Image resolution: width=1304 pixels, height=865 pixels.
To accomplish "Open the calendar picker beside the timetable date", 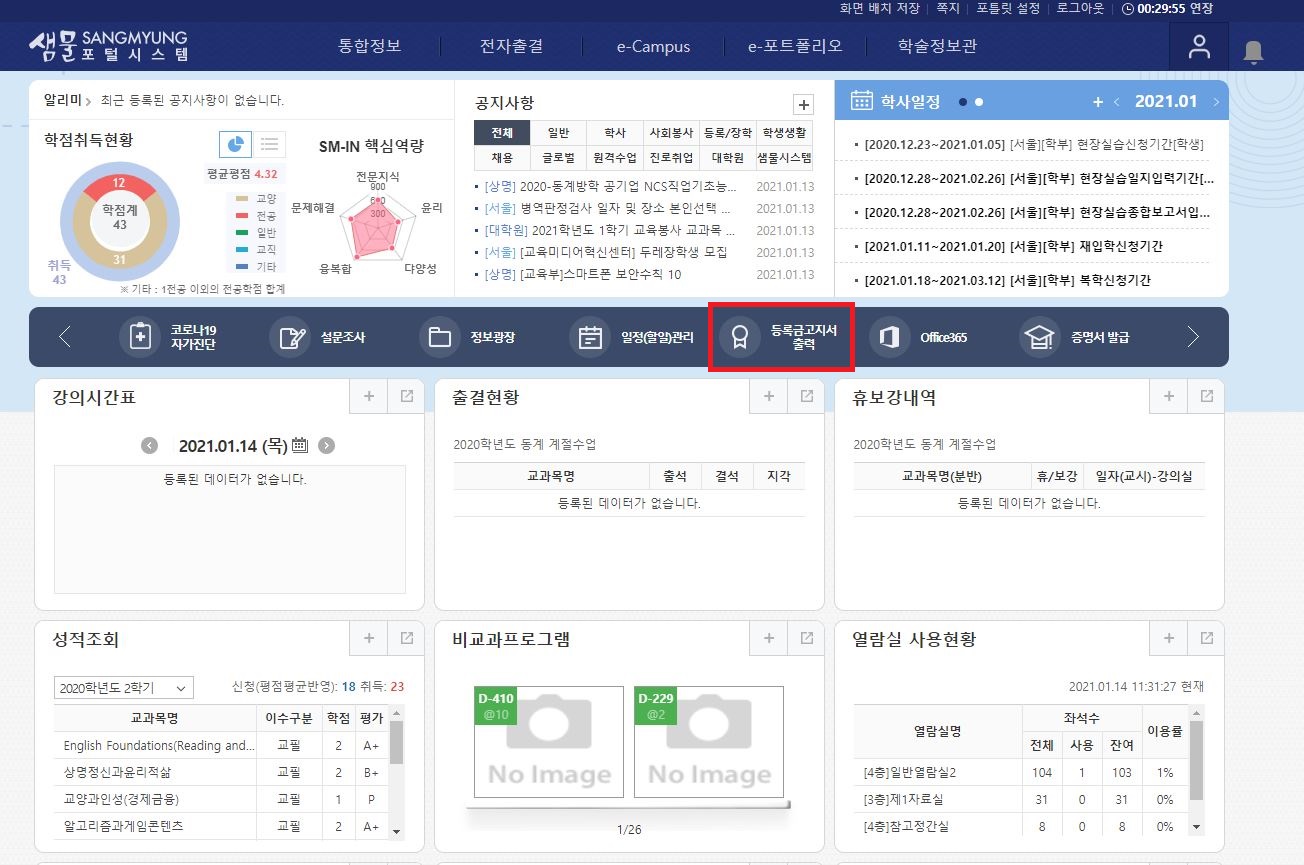I will (300, 445).
